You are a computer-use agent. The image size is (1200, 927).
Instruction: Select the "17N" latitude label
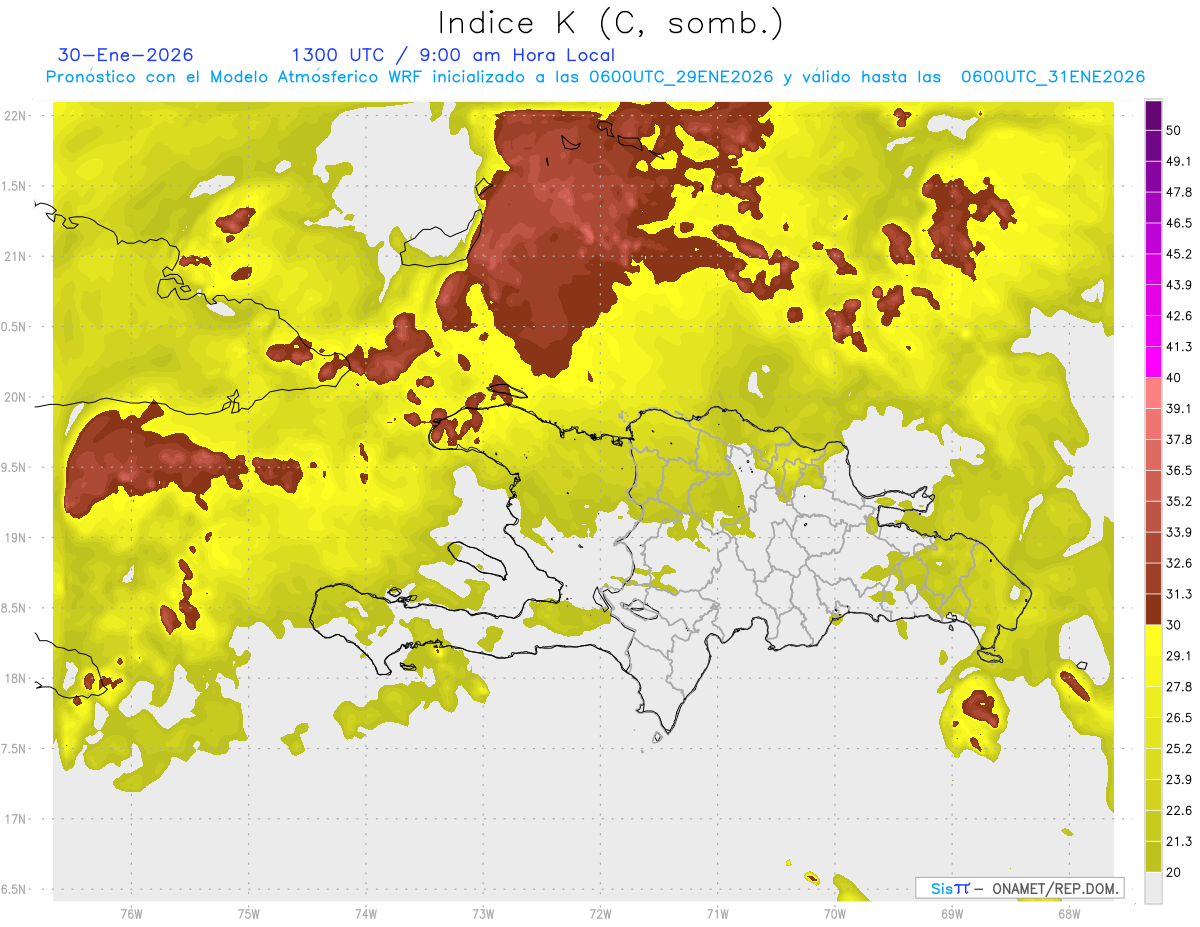pyautogui.click(x=16, y=819)
